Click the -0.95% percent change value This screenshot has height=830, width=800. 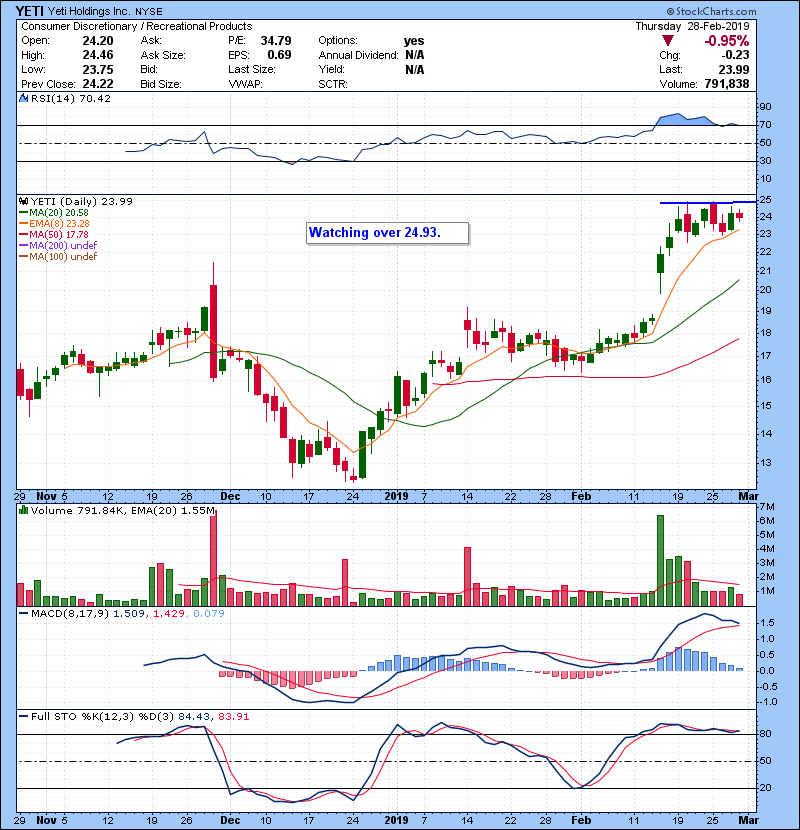[726, 41]
